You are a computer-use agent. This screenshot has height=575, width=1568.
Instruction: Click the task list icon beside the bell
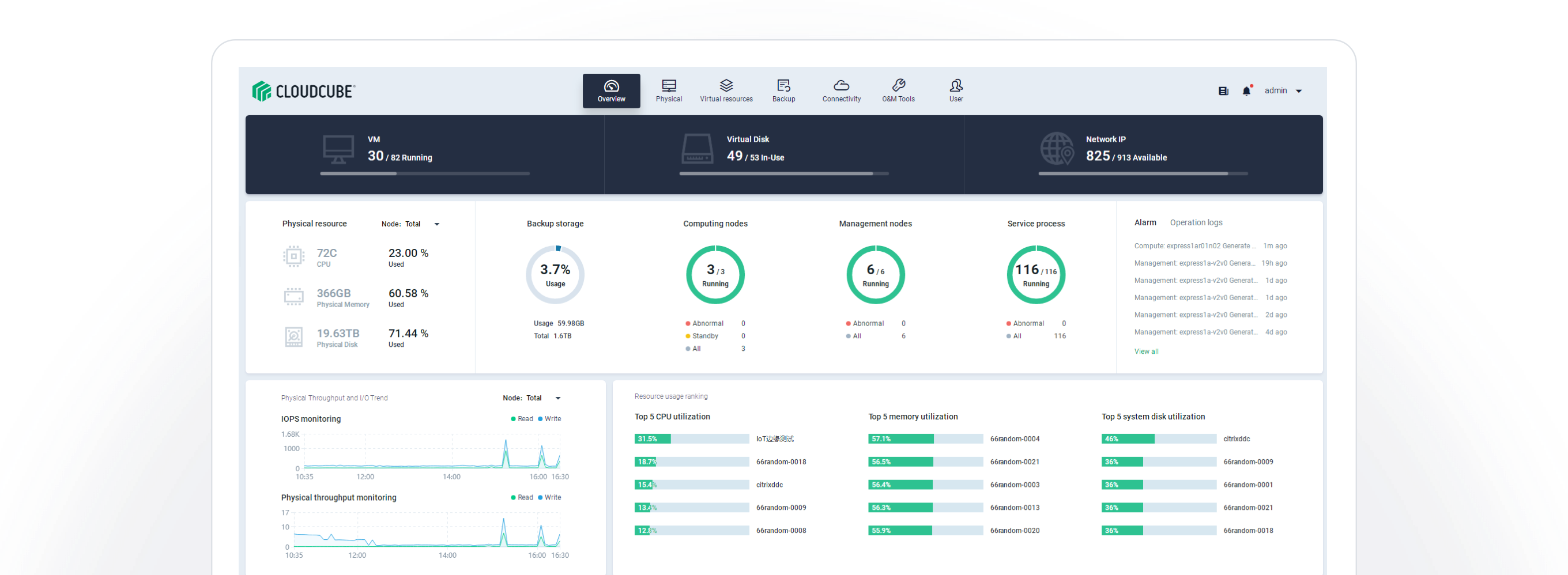1223,90
